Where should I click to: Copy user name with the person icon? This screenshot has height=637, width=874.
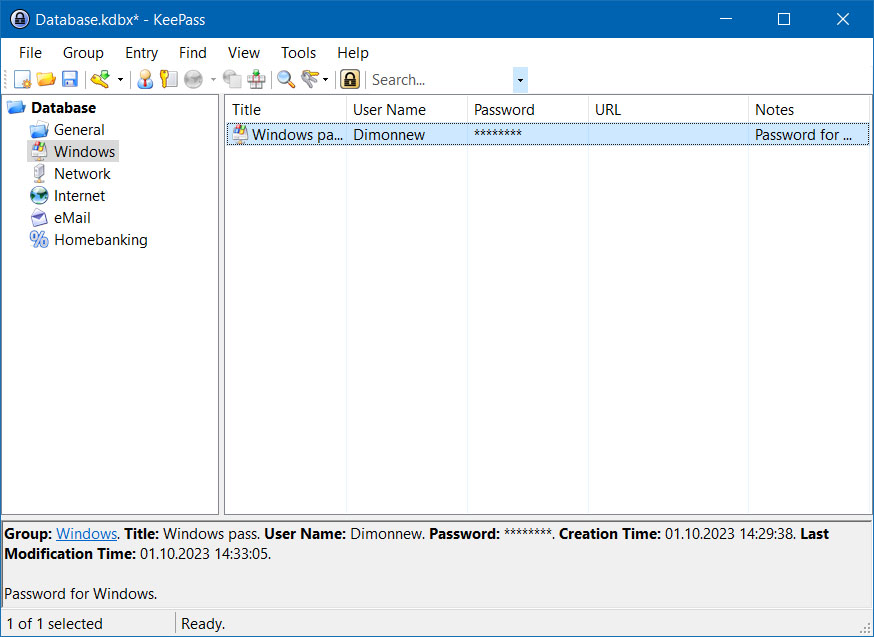[145, 80]
